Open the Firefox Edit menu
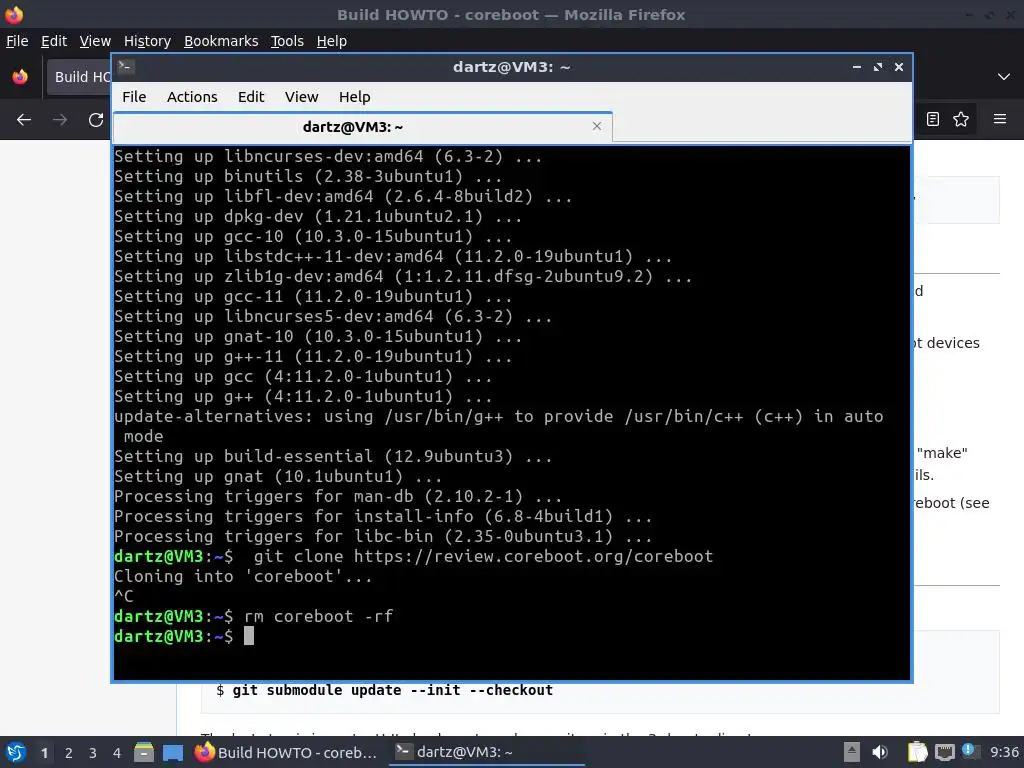The image size is (1024, 768). tap(54, 41)
